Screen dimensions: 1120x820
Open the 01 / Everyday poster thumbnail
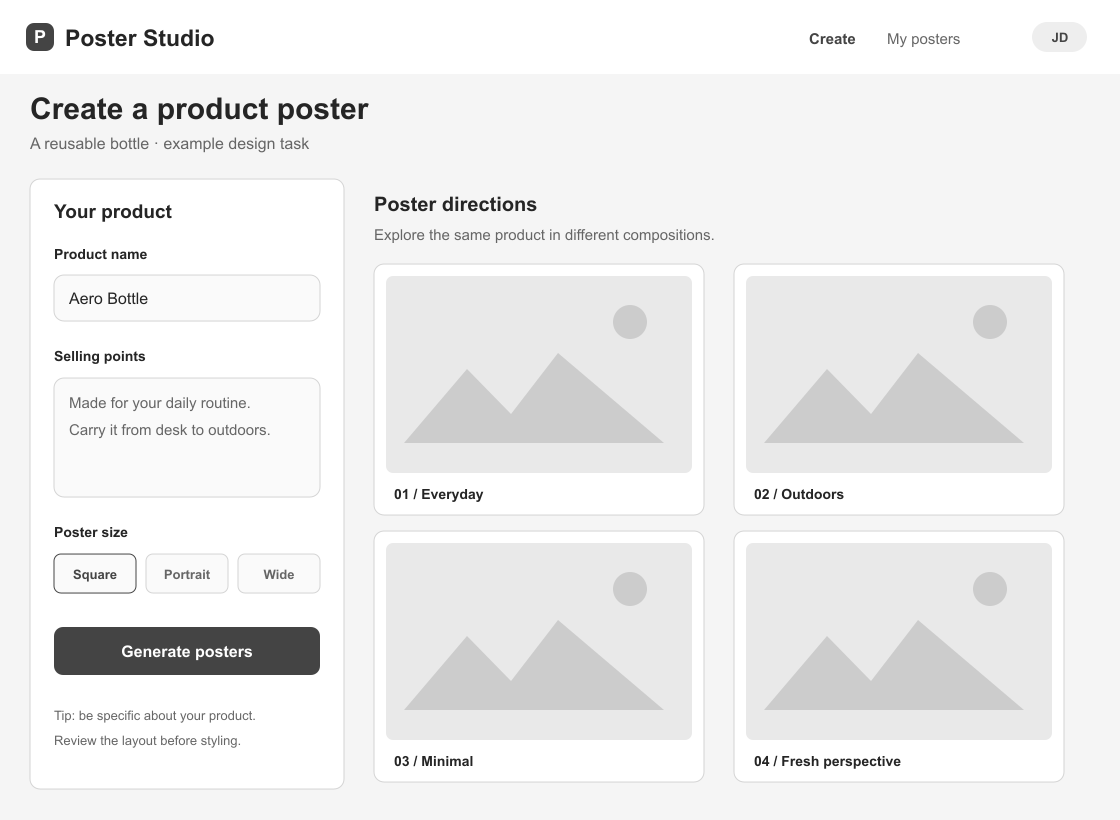pos(539,374)
